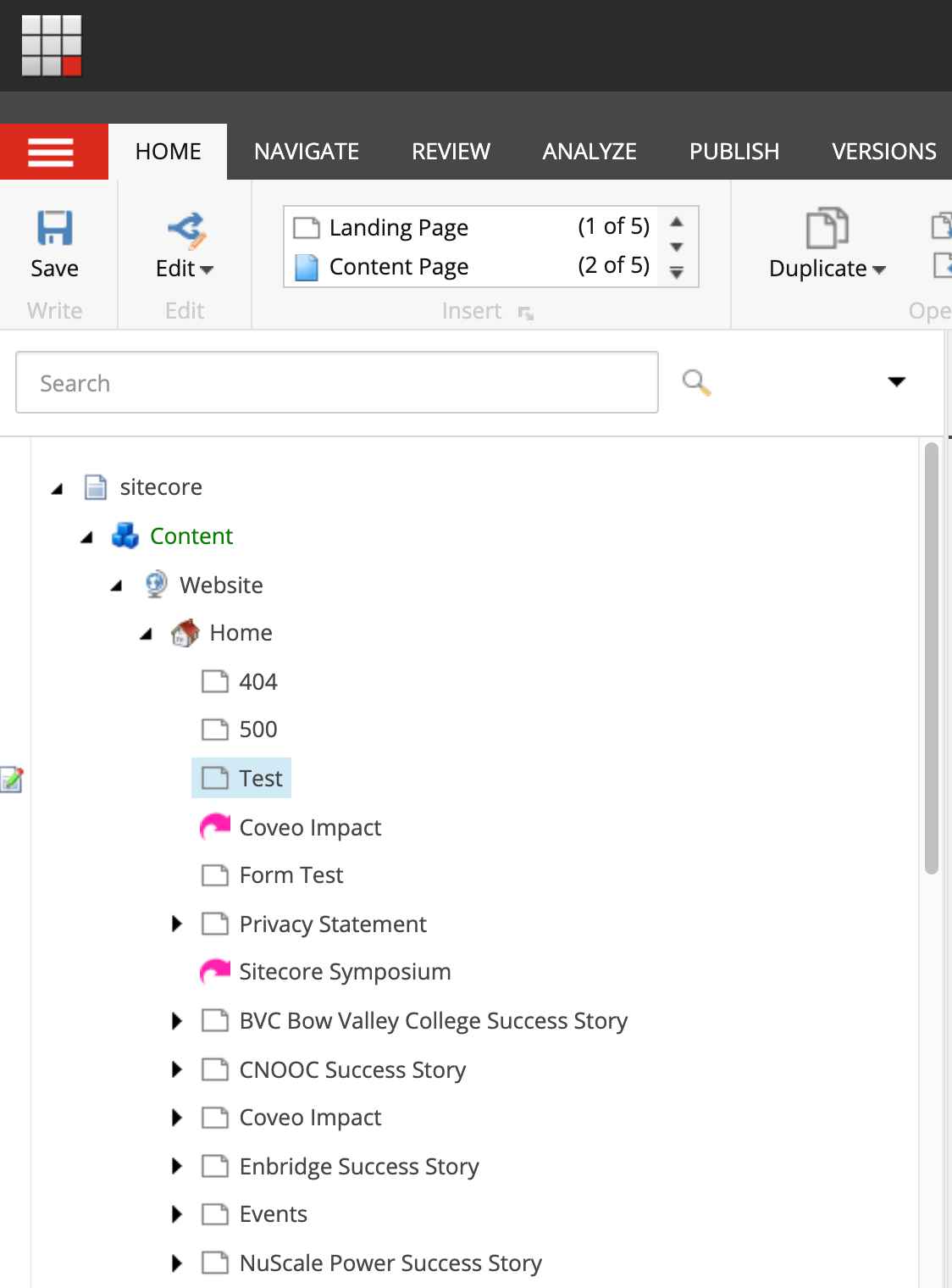Screen dimensions: 952x1288
Task: Open the Sitecore launchpad grid icon
Action: click(52, 46)
